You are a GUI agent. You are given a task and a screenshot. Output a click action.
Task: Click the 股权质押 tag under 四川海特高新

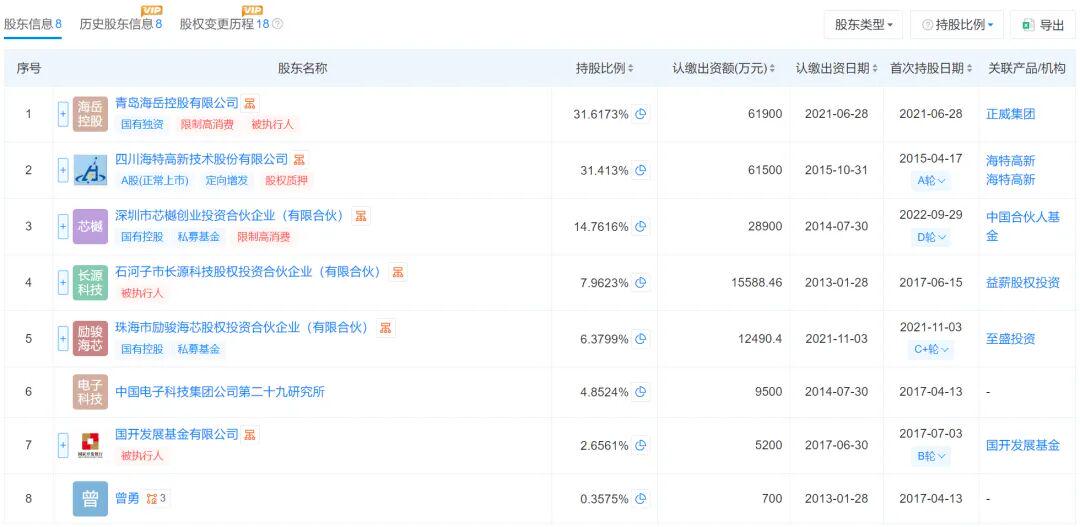[287, 180]
